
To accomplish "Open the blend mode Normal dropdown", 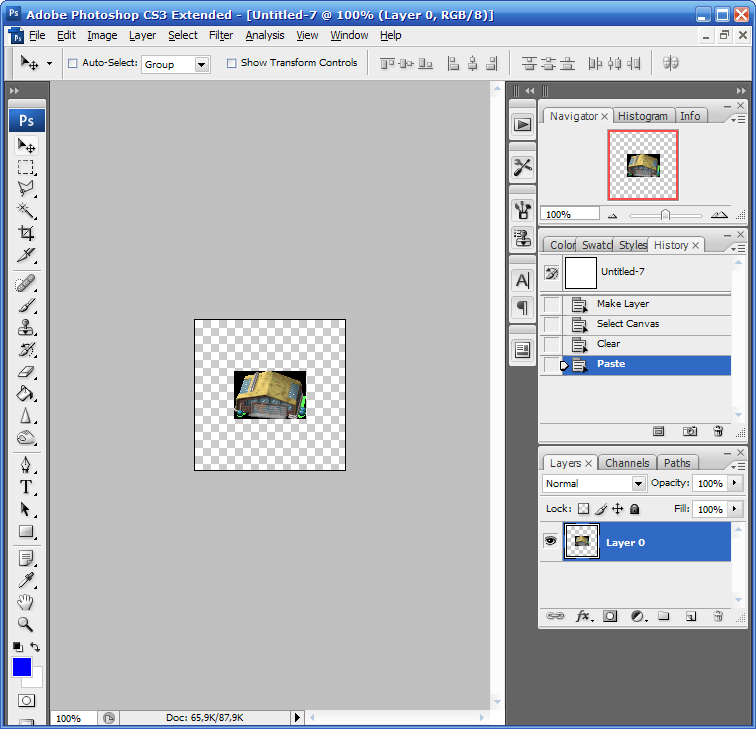I will tap(638, 483).
